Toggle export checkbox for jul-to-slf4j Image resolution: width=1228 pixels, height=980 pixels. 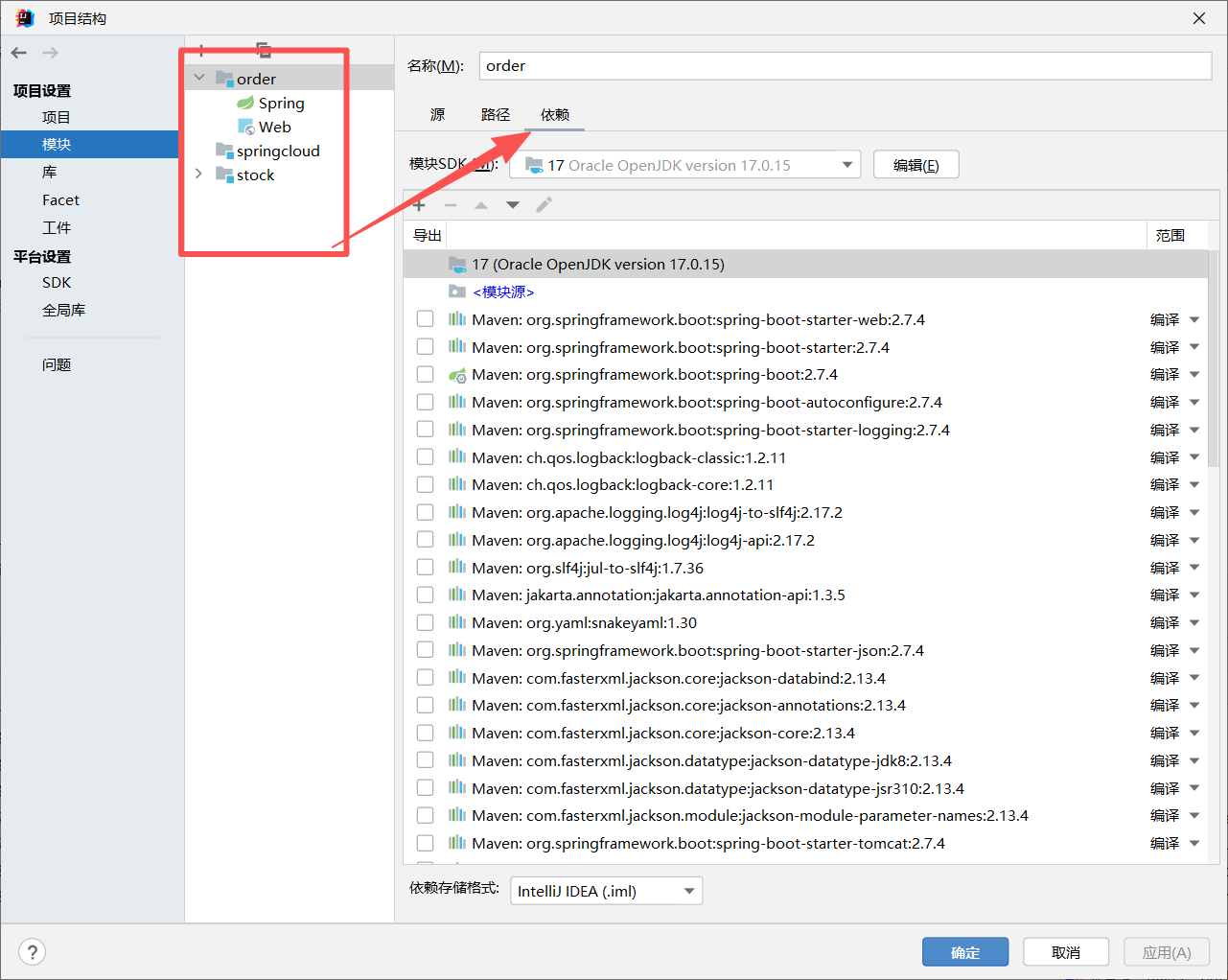[x=425, y=568]
